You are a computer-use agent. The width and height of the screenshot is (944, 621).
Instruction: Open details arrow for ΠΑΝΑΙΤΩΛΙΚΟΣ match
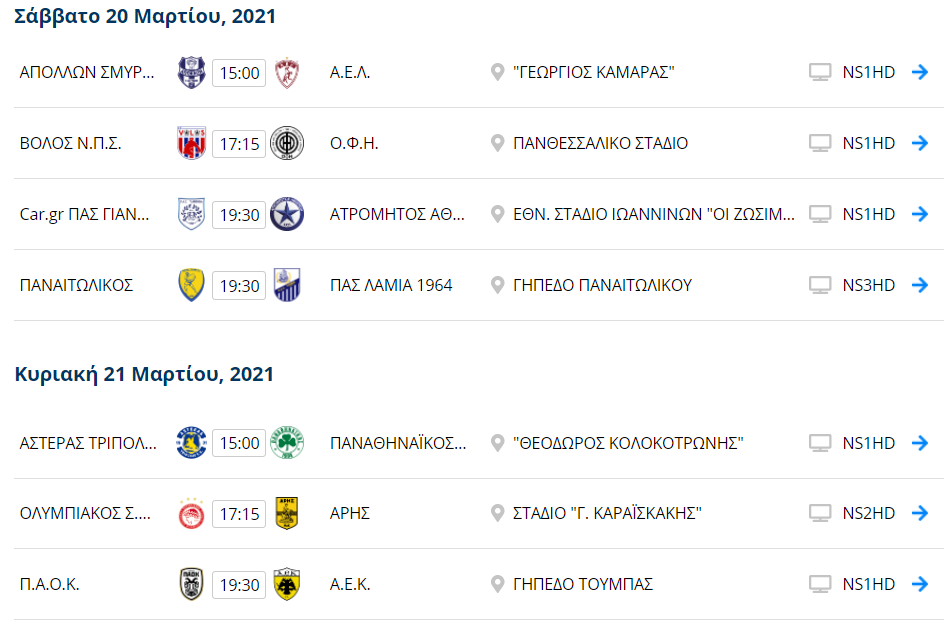920,285
